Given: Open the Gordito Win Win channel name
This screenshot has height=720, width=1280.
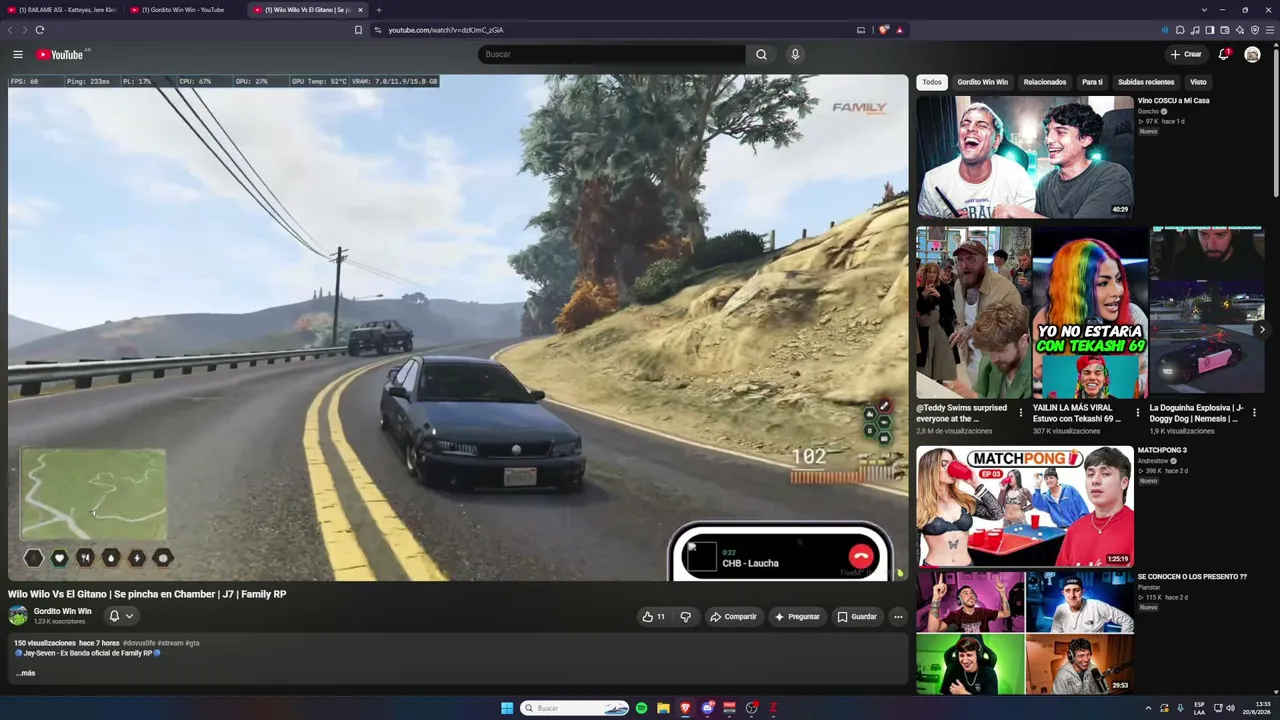Looking at the screenshot, I should click(x=62, y=611).
